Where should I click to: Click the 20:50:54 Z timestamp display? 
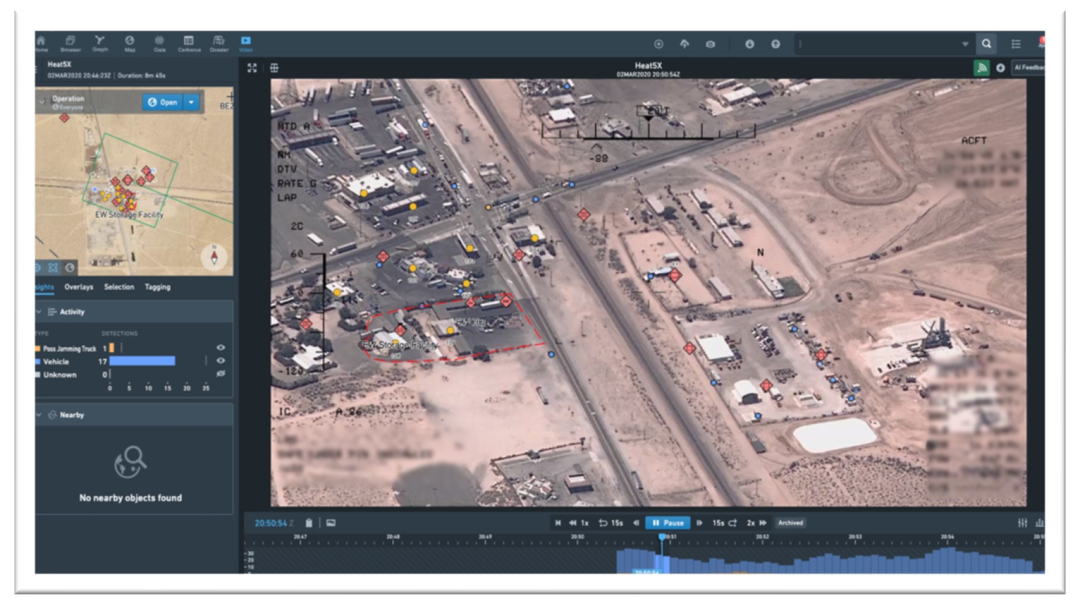click(x=274, y=523)
